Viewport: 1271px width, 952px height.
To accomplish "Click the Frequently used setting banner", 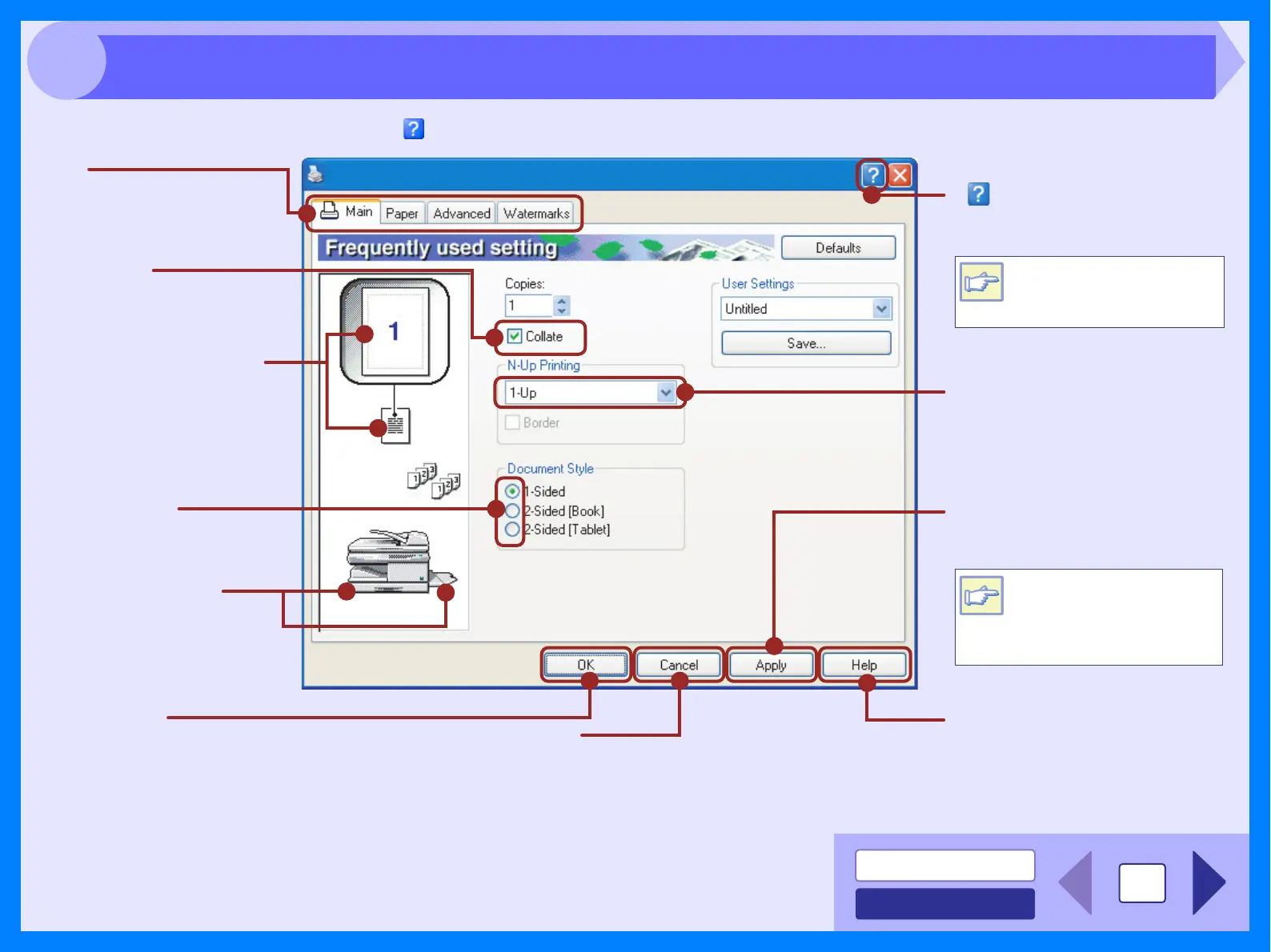I will click(546, 248).
